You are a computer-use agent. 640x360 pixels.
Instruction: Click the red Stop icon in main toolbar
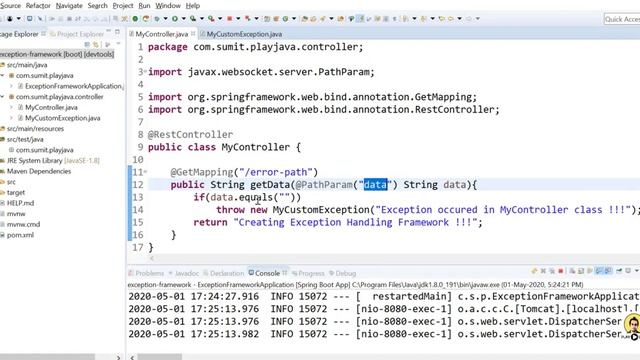pos(229,19)
